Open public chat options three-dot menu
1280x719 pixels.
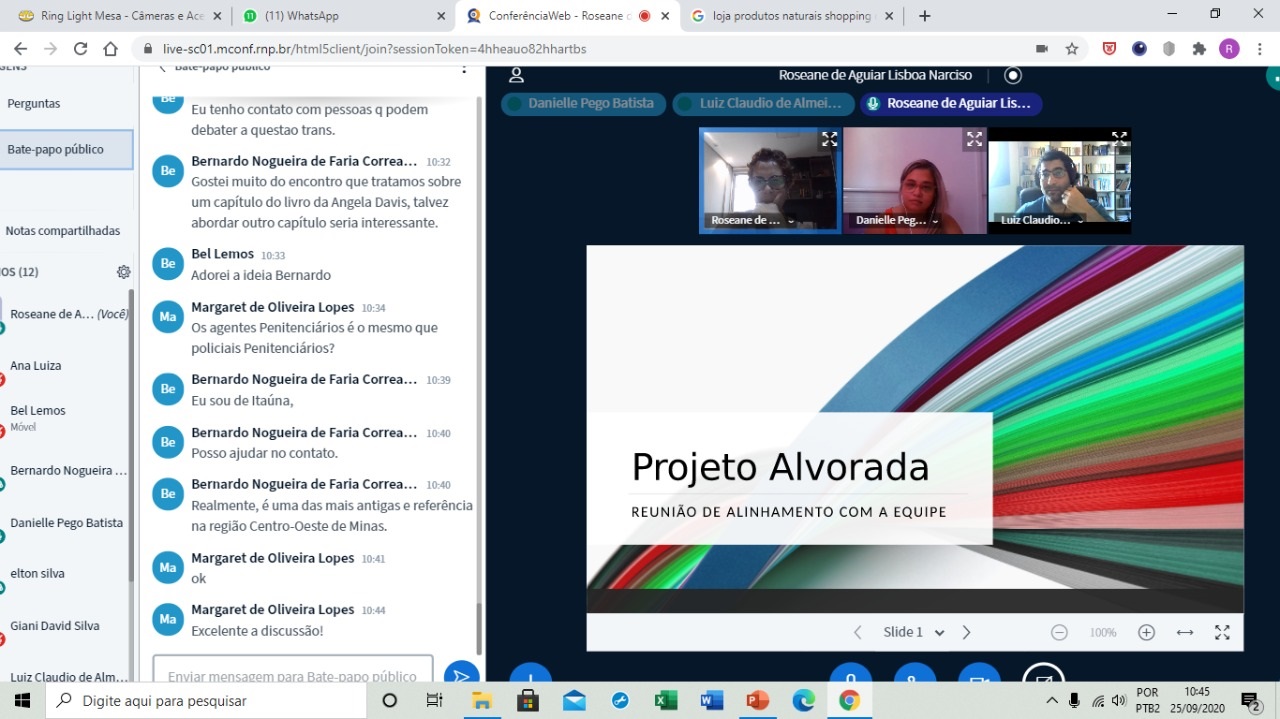pos(463,69)
